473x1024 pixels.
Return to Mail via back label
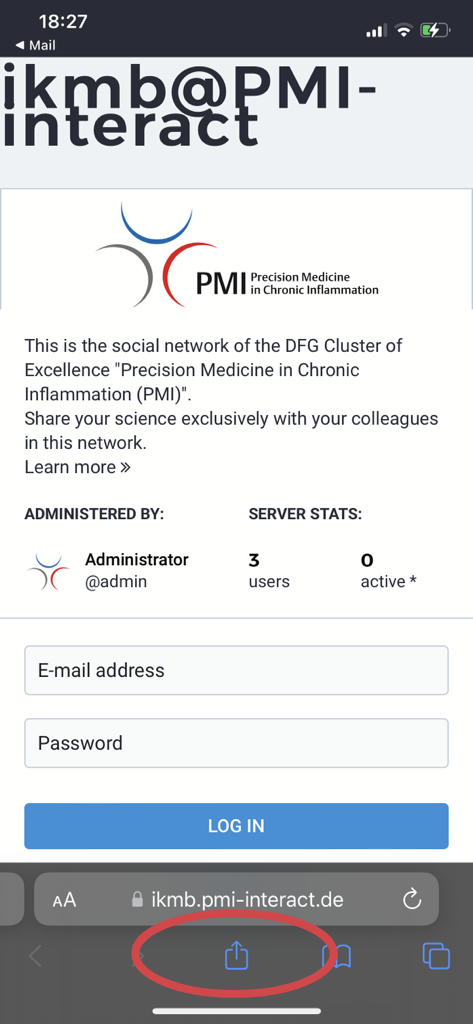(x=35, y=45)
